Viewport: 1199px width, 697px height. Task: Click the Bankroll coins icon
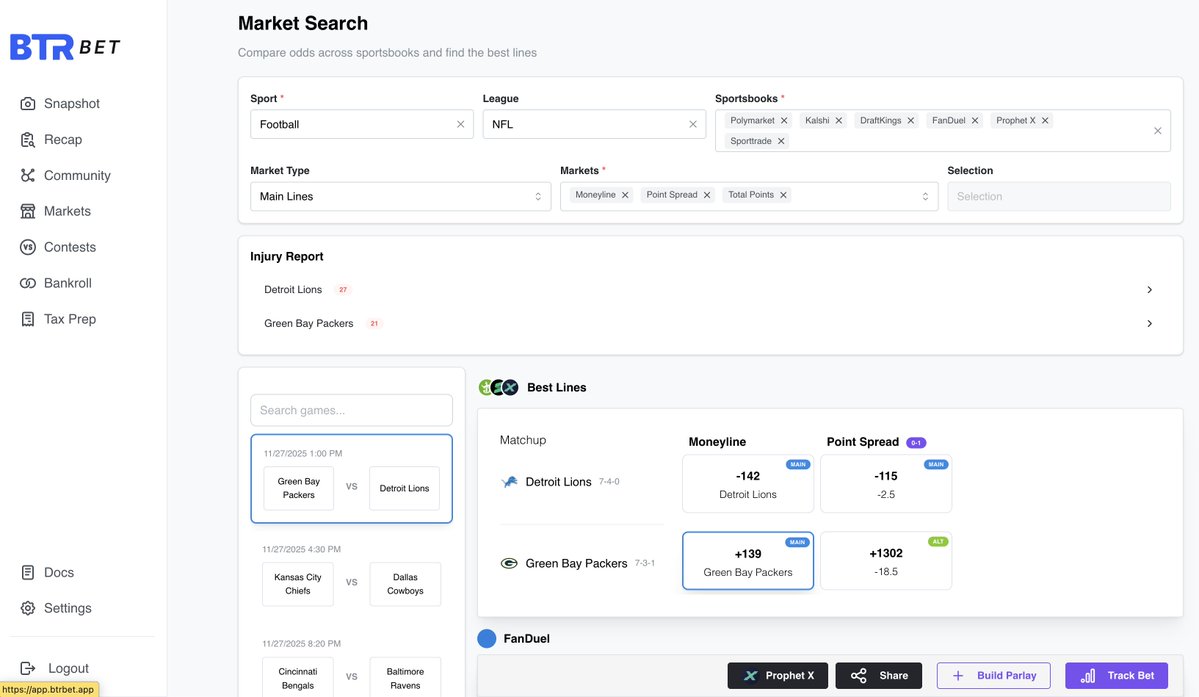(28, 283)
